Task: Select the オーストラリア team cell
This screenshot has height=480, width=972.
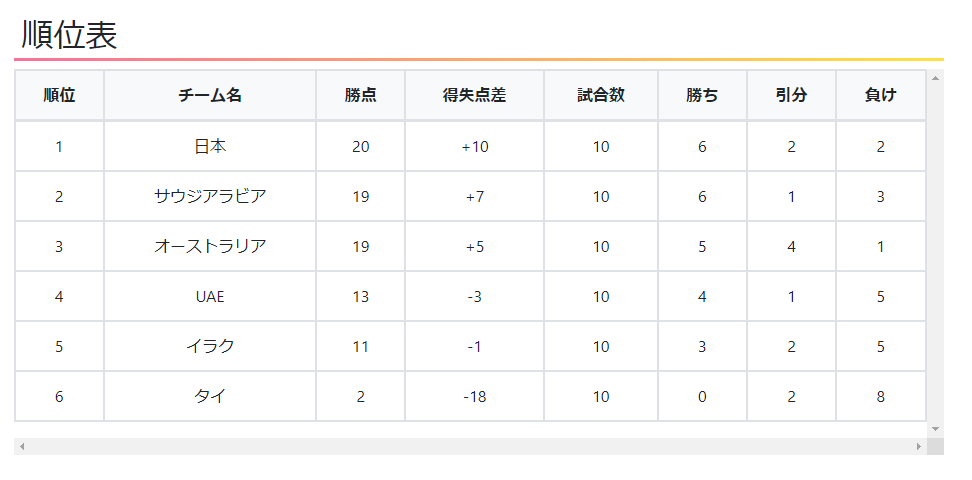Action: click(210, 246)
